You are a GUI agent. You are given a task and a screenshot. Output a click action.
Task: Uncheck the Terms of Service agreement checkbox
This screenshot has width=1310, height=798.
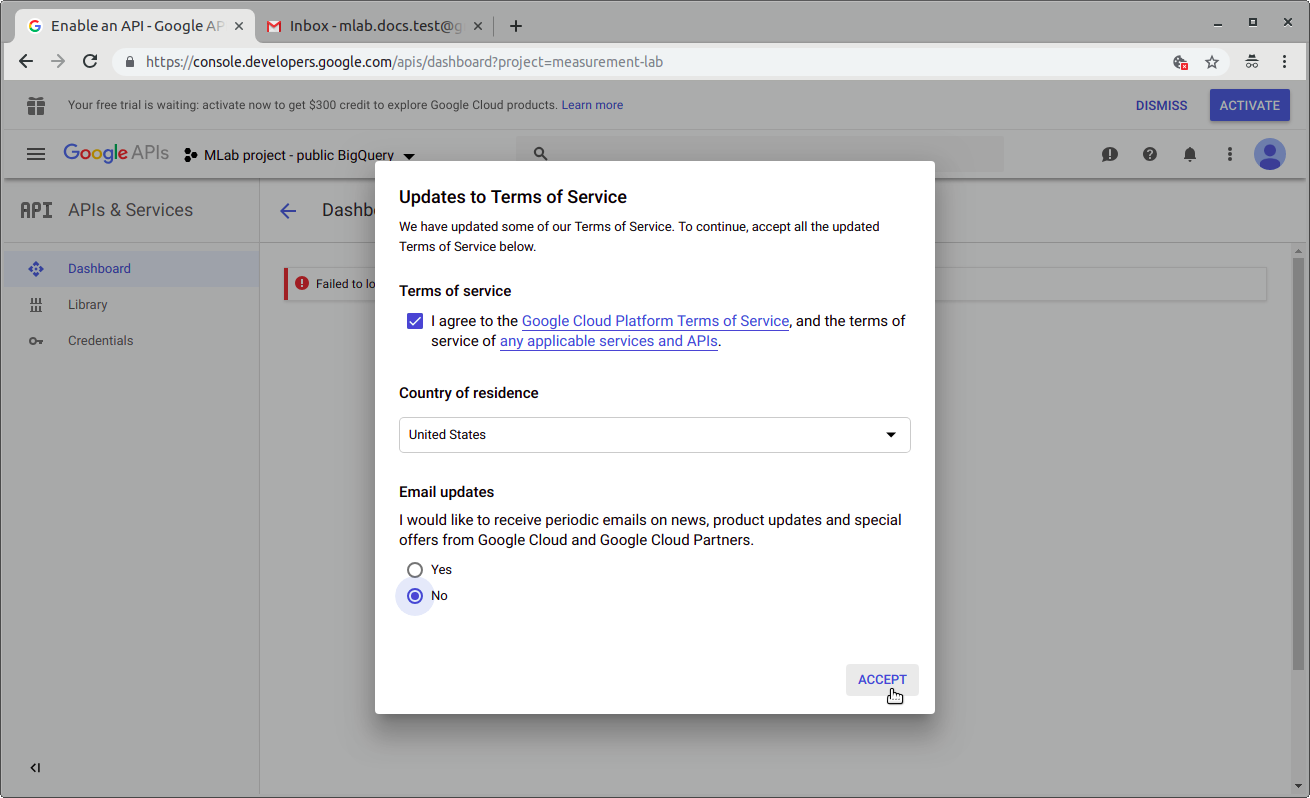click(x=415, y=321)
